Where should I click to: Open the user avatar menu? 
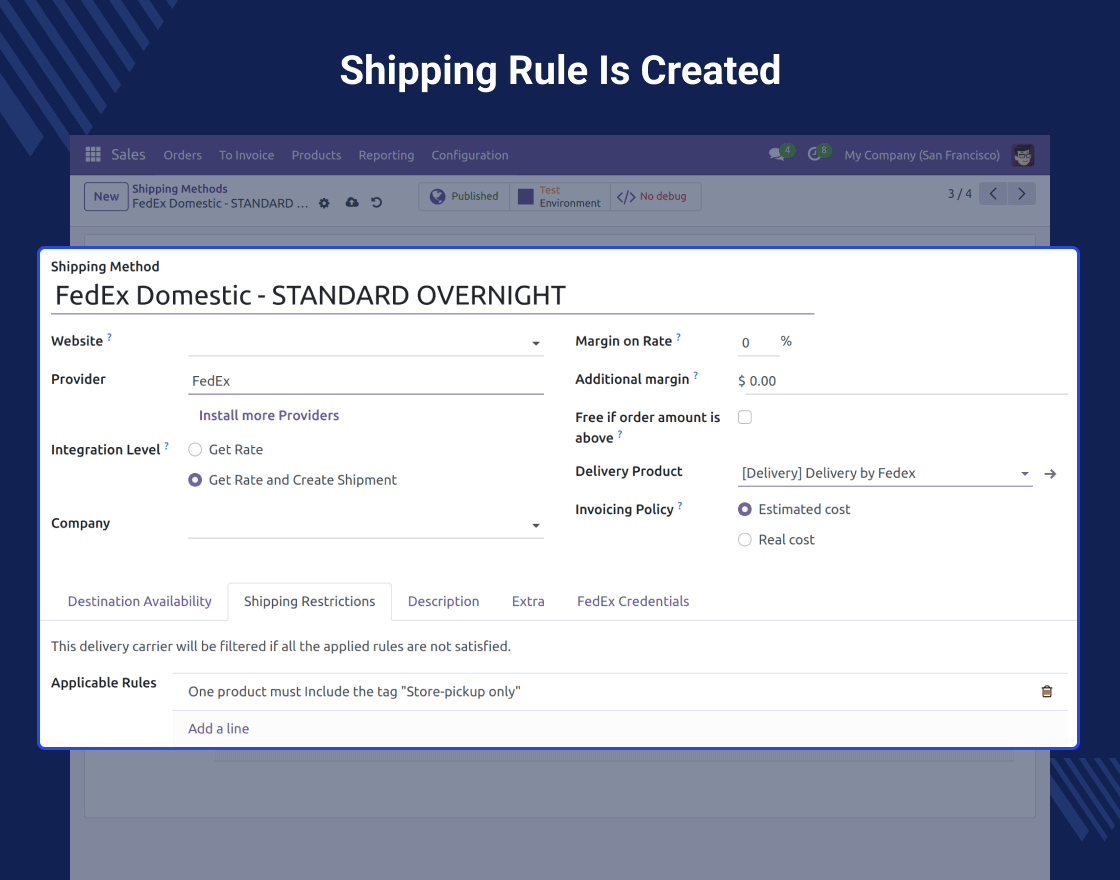point(1023,155)
